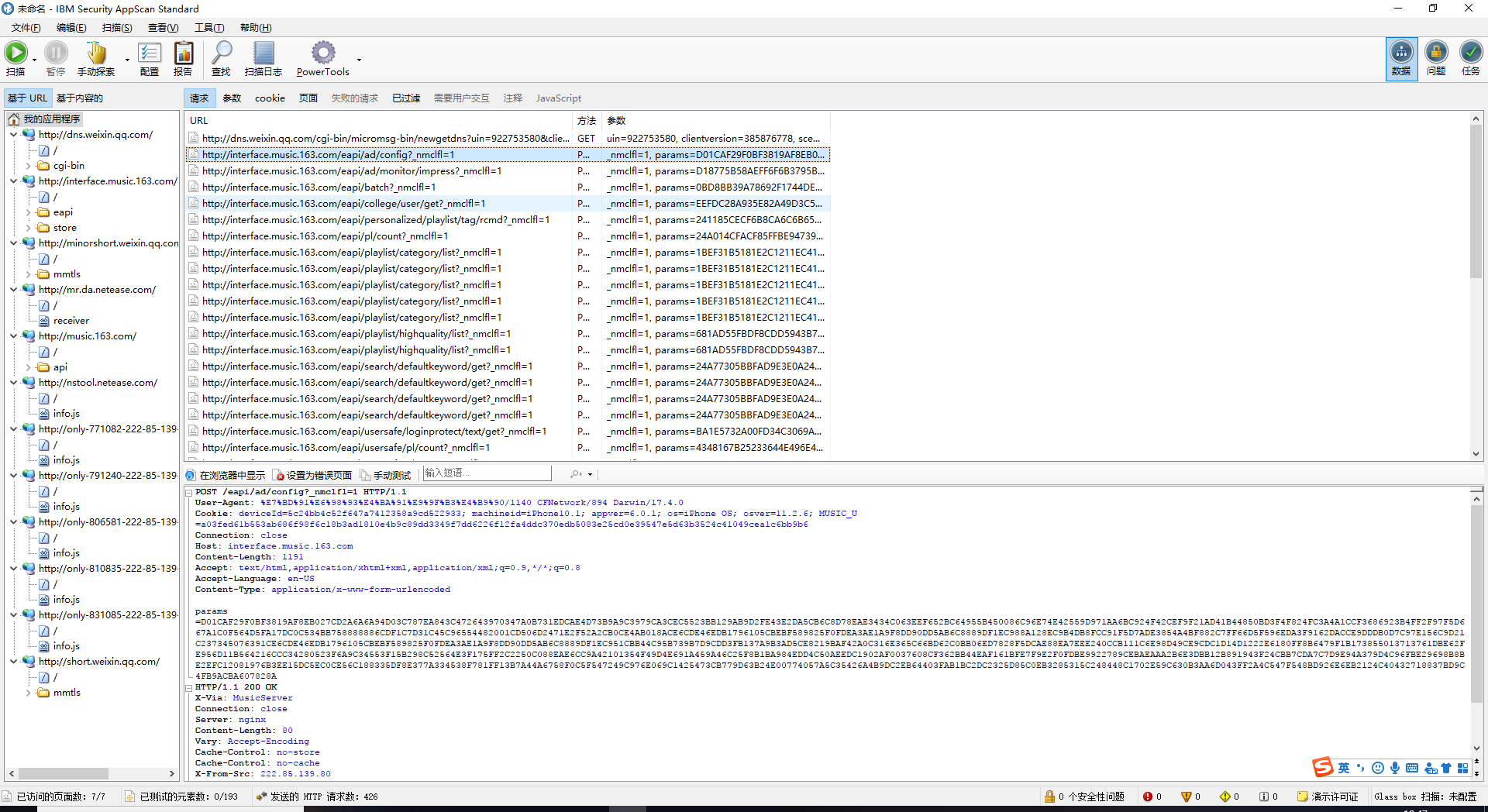Click the search icon beside phrase field

[576, 474]
